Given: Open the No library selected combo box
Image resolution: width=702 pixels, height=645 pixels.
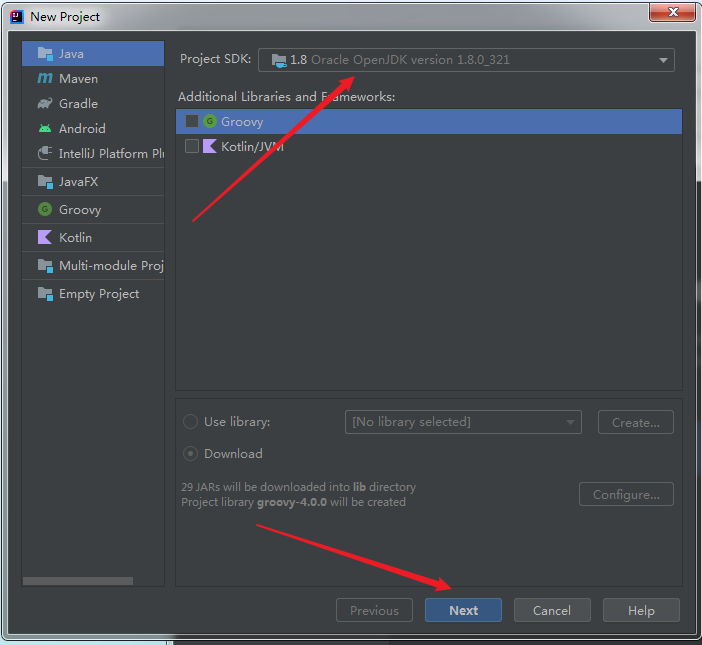Looking at the screenshot, I should pos(463,422).
